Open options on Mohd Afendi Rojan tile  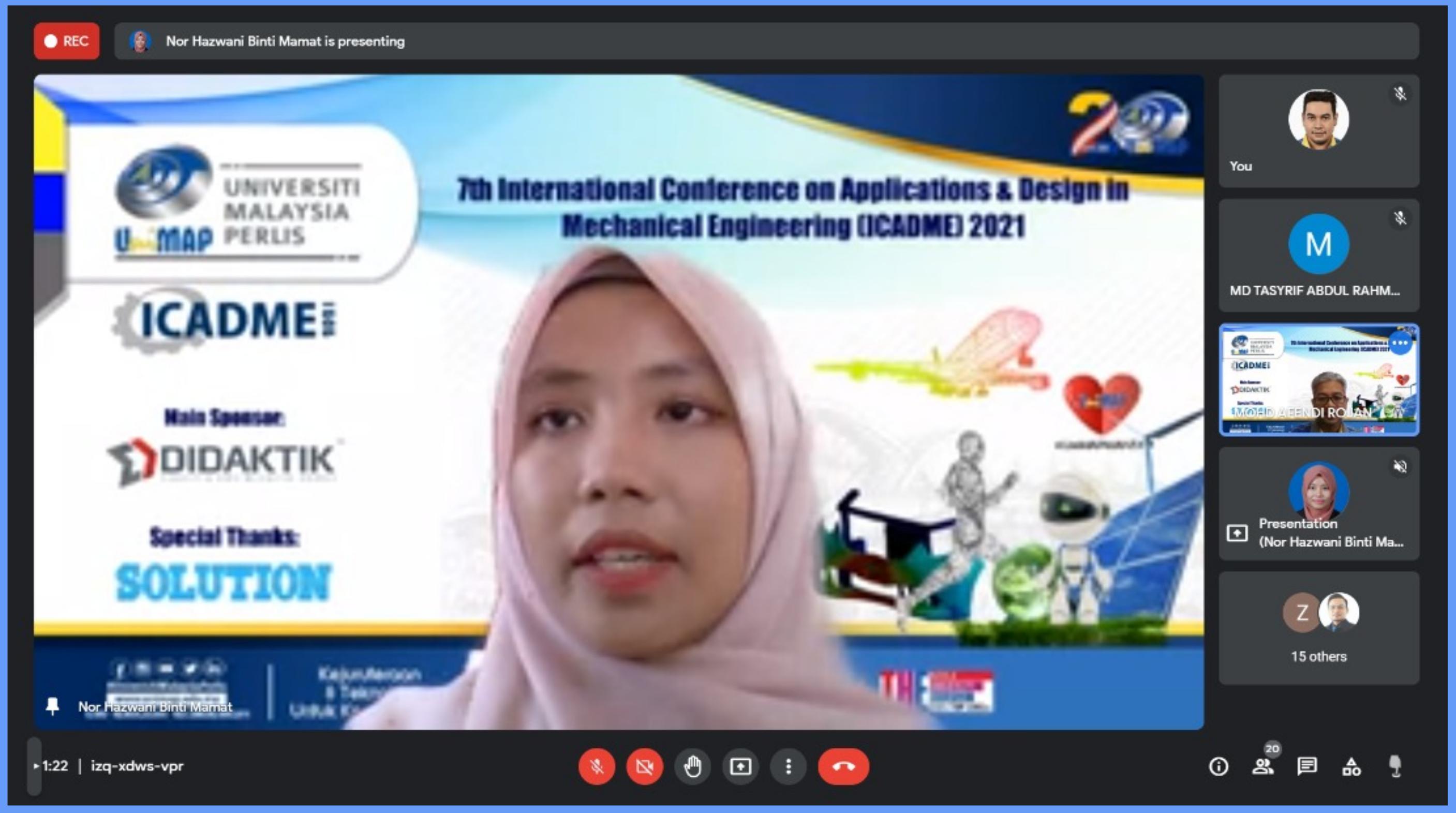(x=1400, y=343)
